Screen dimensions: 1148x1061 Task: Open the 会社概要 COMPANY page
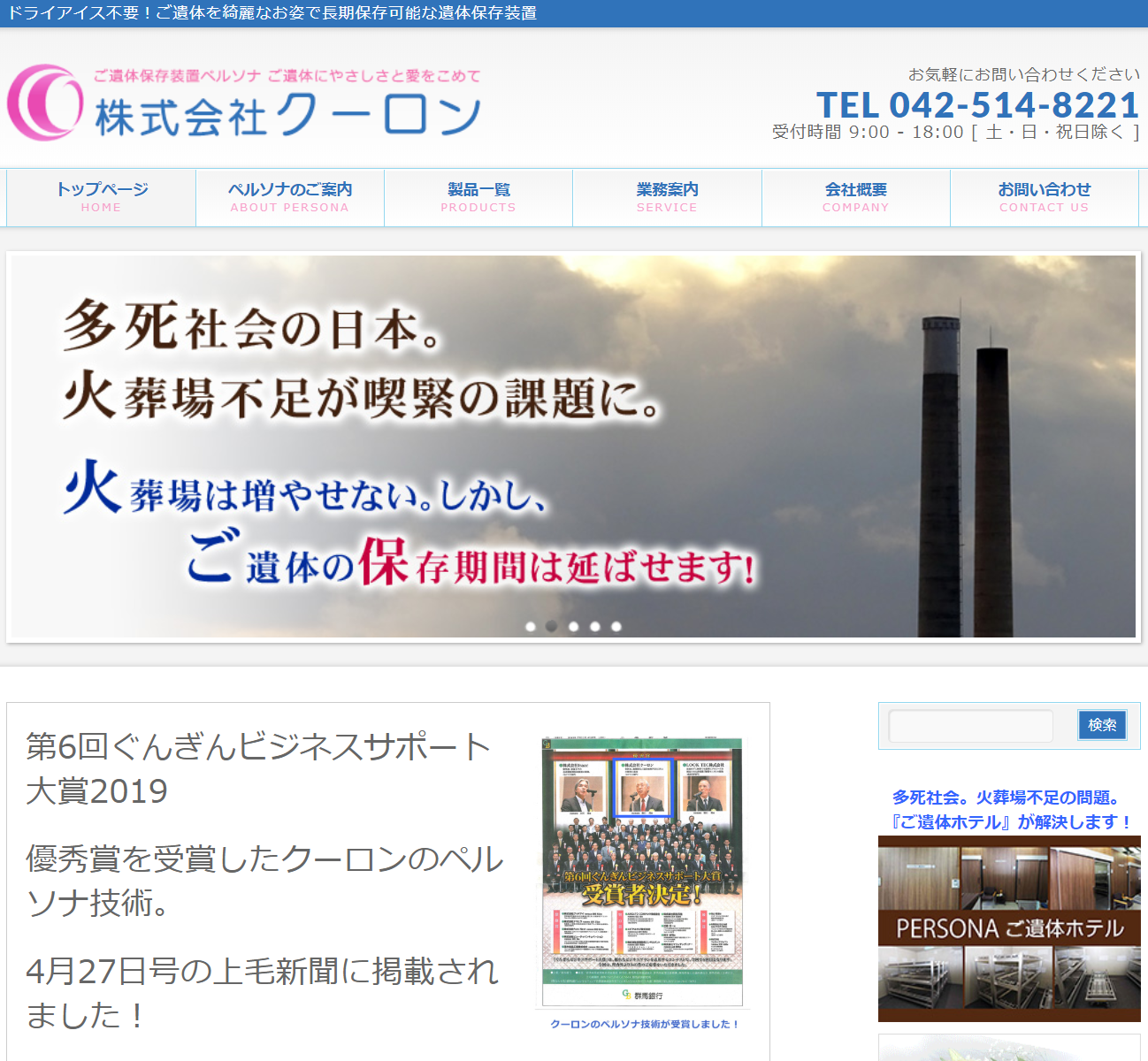(856, 197)
